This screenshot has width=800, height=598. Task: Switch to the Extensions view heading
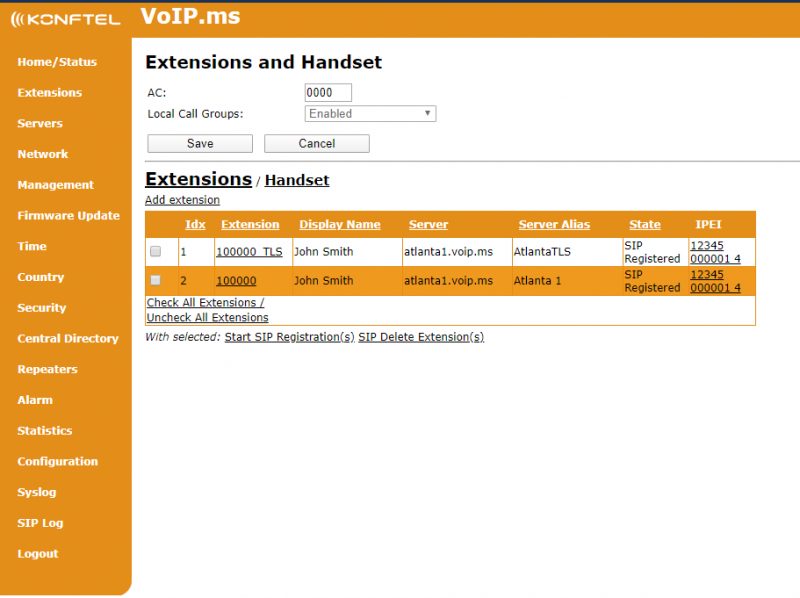click(x=198, y=179)
